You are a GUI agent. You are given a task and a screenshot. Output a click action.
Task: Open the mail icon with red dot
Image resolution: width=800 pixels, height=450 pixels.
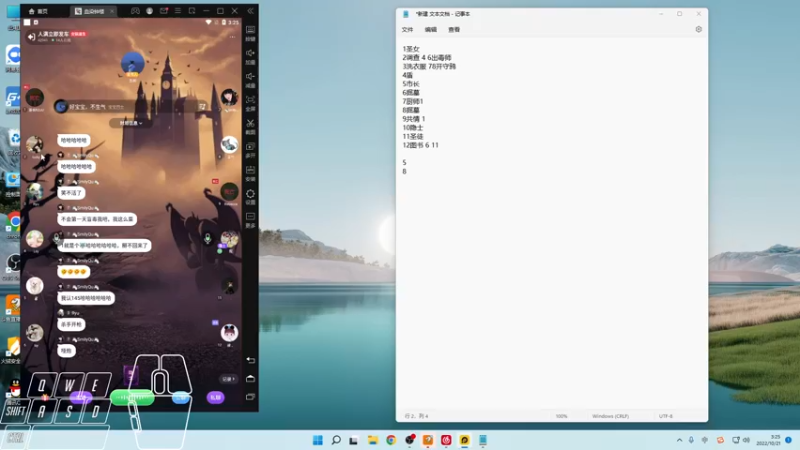tap(164, 11)
